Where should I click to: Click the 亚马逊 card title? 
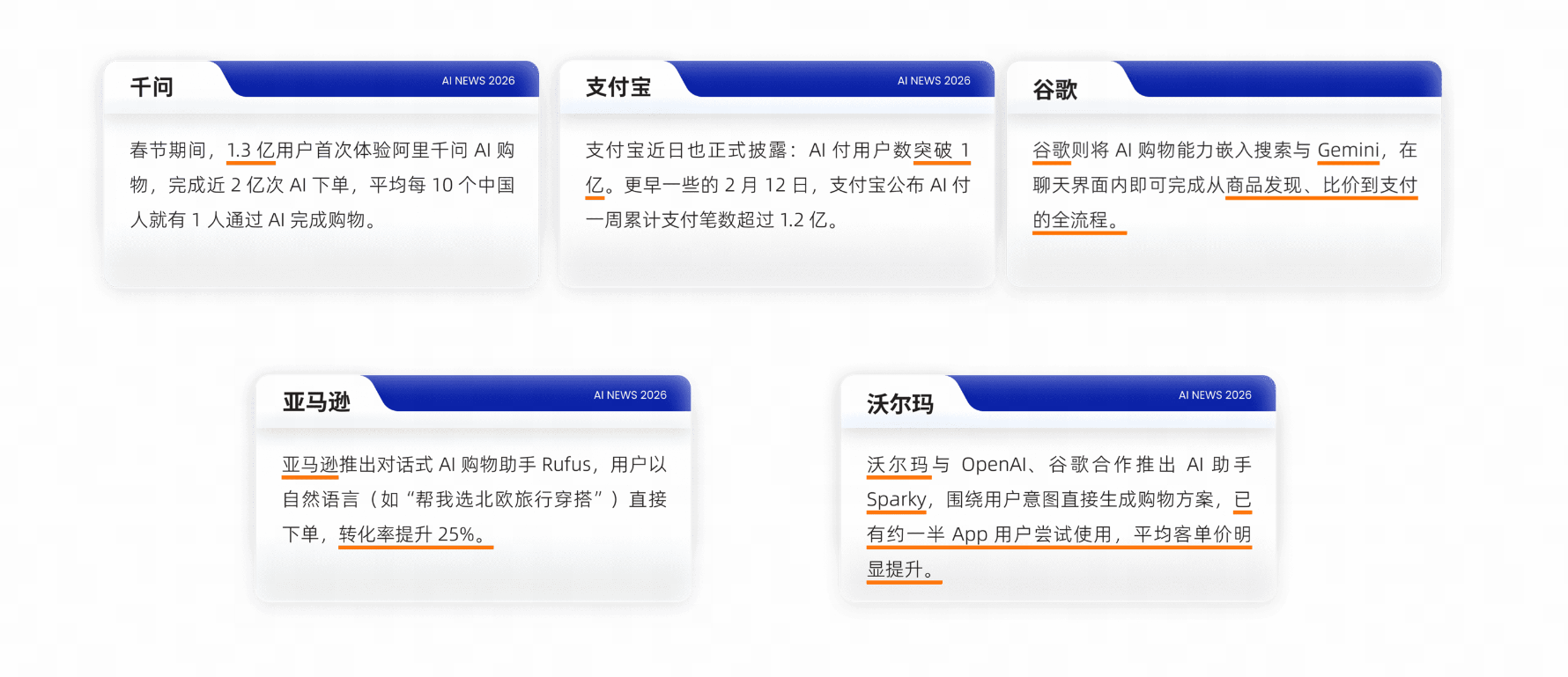[x=316, y=402]
